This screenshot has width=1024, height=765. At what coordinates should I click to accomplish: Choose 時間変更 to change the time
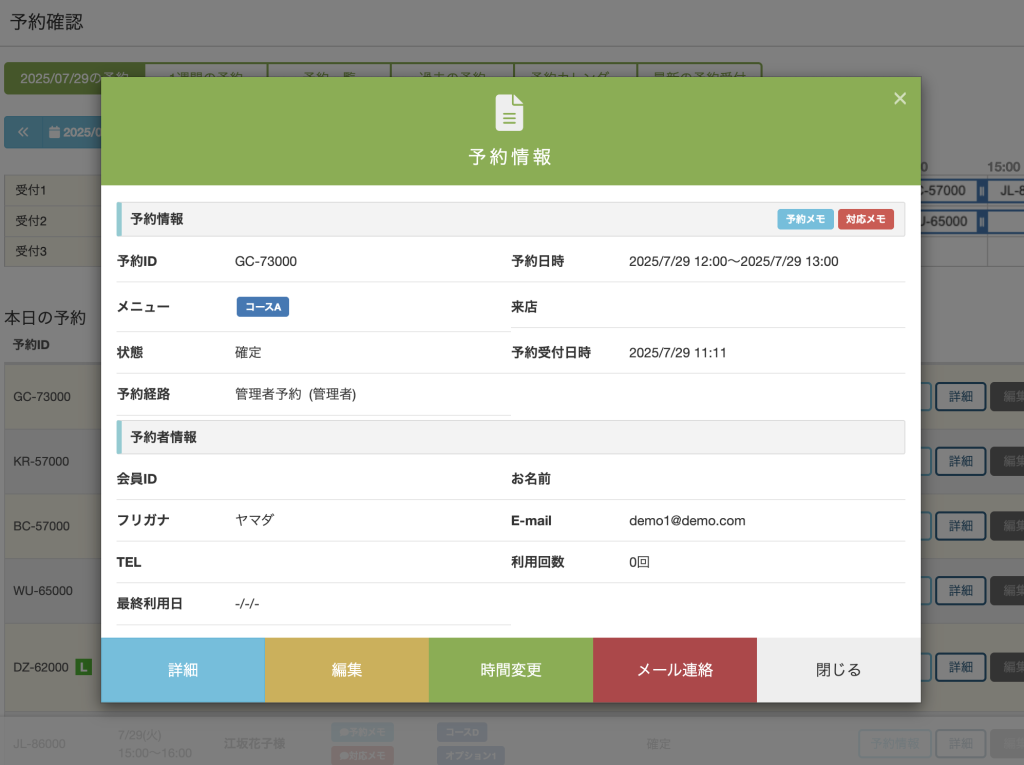[511, 670]
